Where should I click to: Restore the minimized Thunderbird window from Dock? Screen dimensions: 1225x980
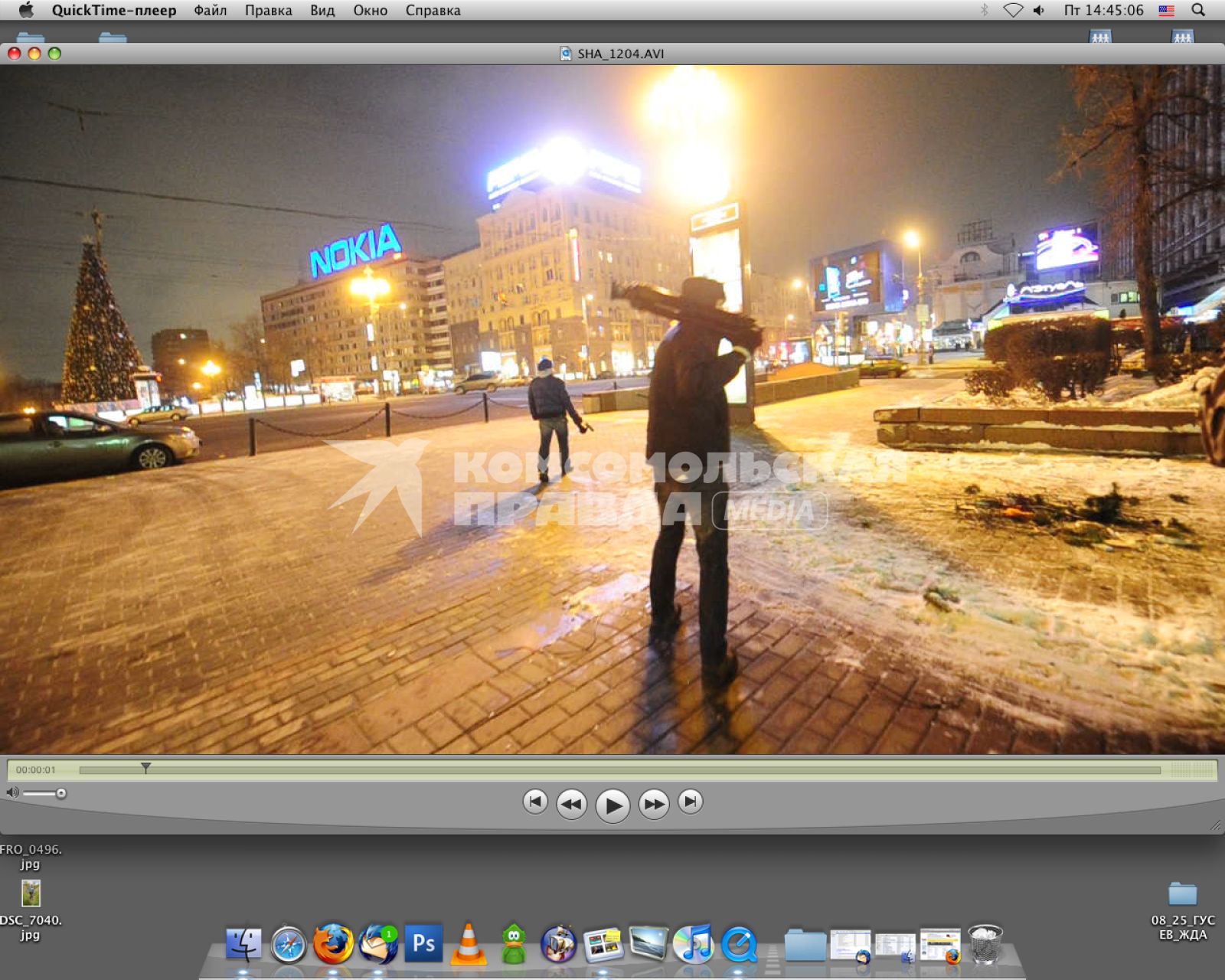pyautogui.click(x=851, y=946)
